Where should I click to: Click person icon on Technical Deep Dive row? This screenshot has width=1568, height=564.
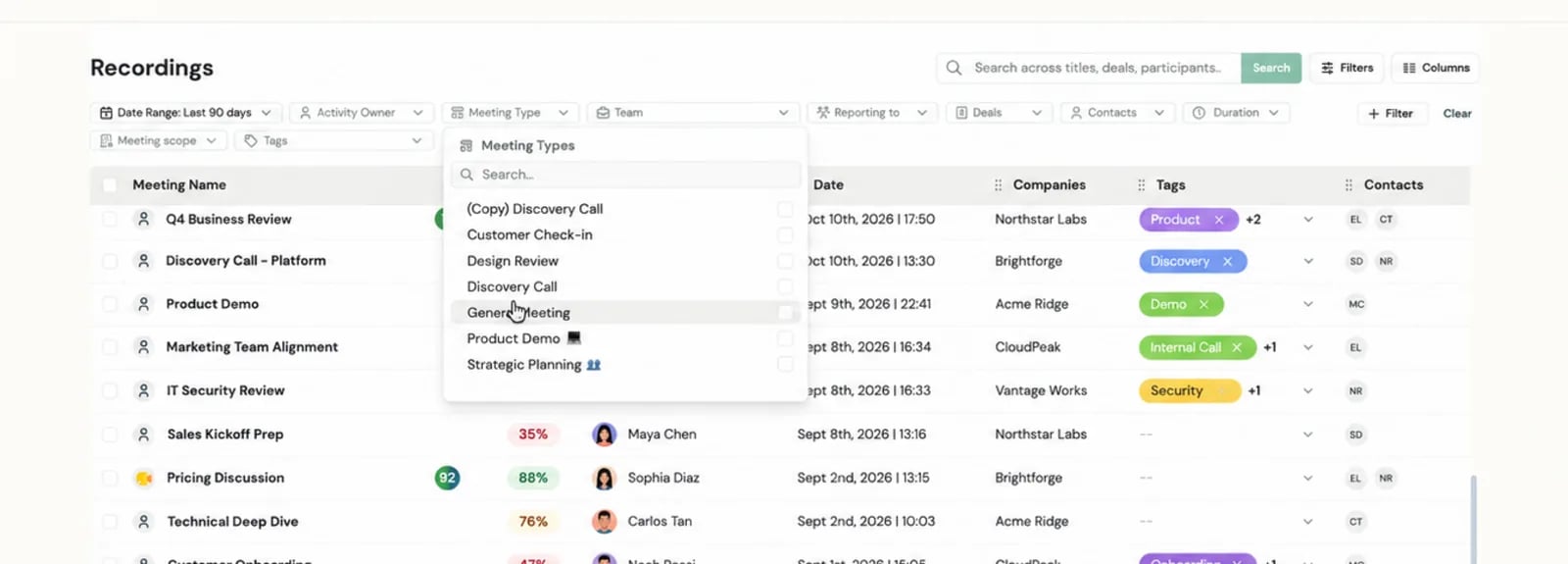point(144,521)
